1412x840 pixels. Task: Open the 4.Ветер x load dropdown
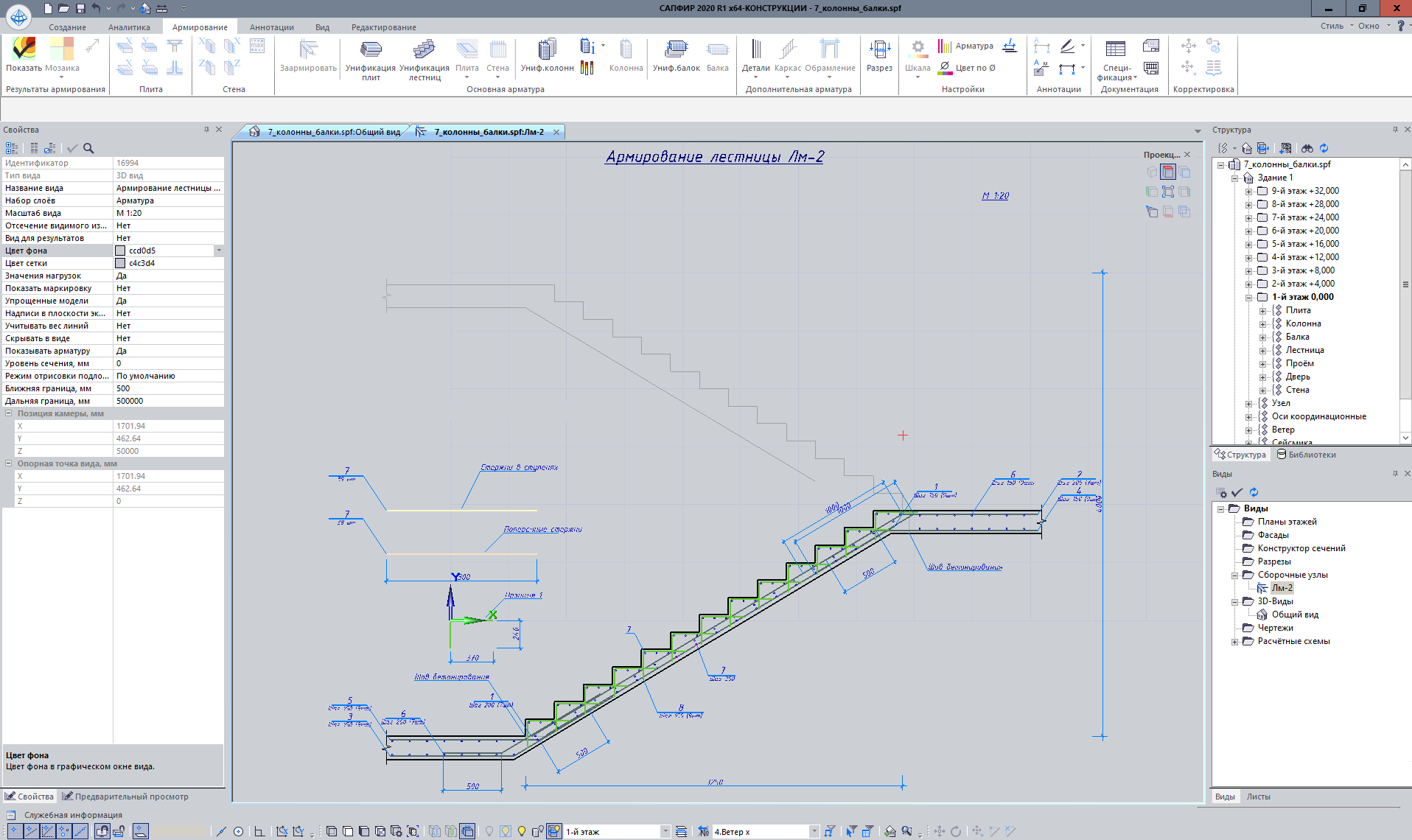814,831
